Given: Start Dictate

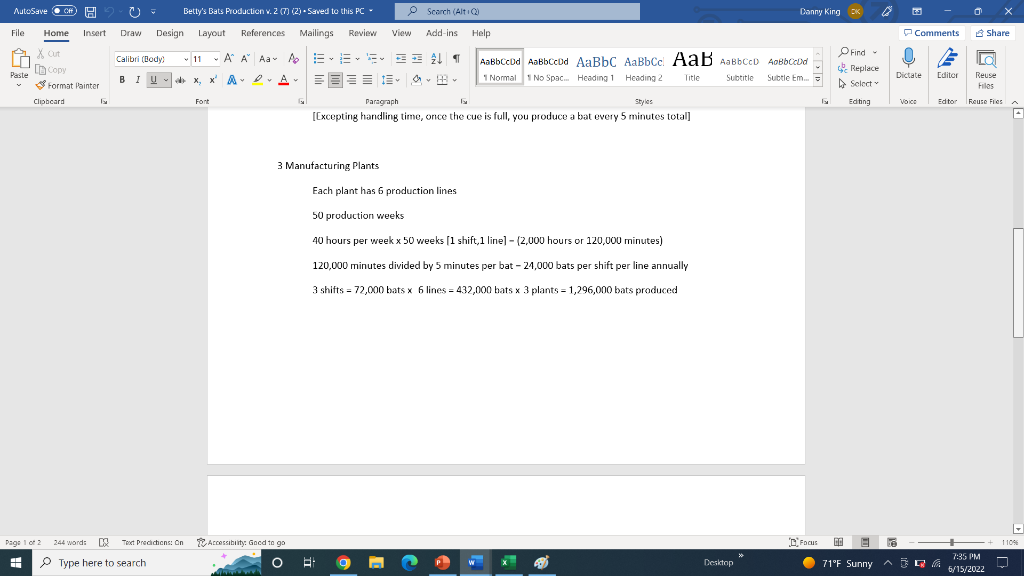Looking at the screenshot, I should (x=908, y=64).
